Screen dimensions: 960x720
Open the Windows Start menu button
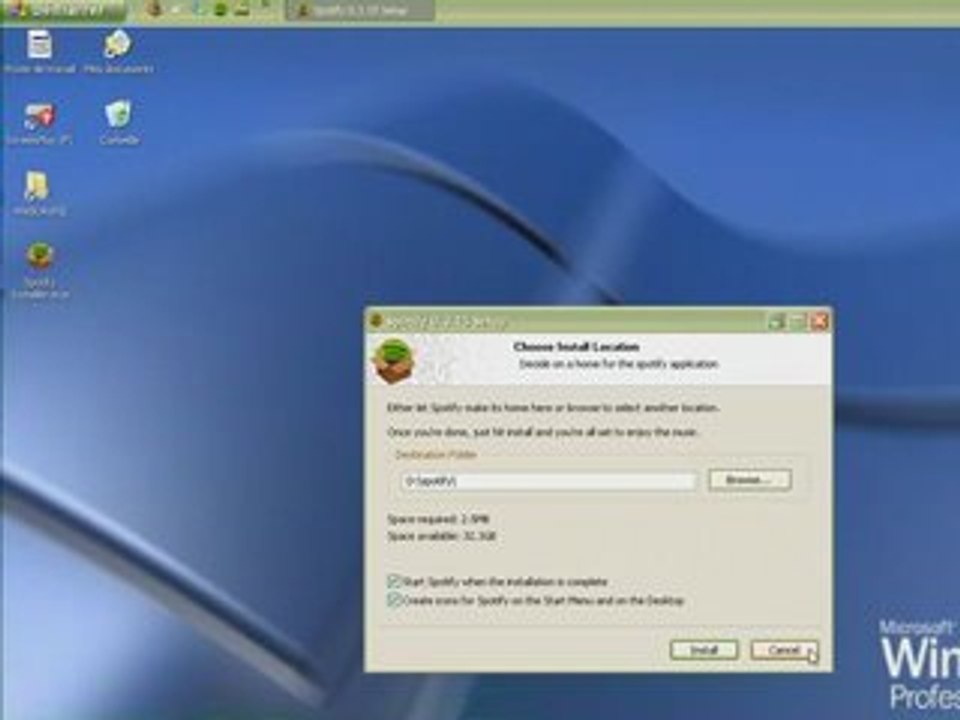pos(63,10)
